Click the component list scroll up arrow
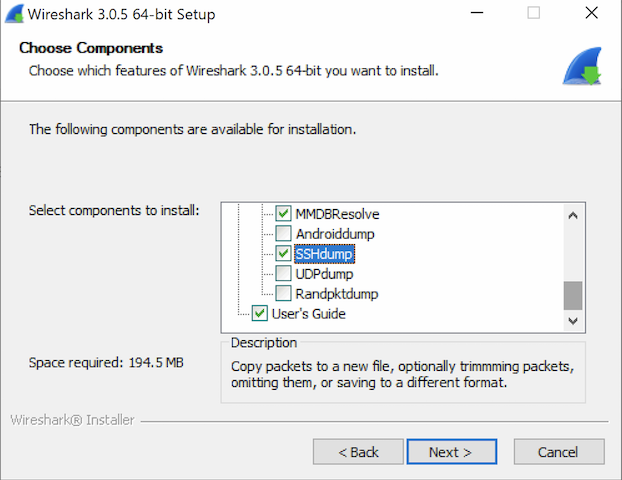Viewport: 622px width, 480px height. pos(573,215)
